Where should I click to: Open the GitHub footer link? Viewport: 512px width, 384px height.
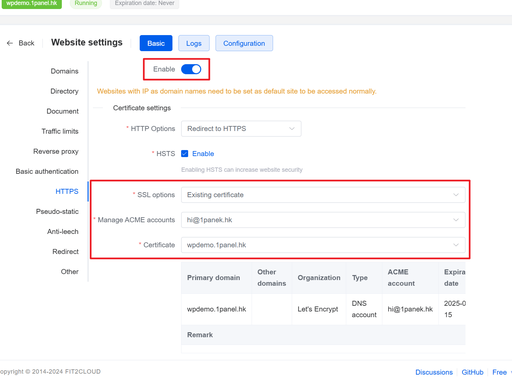pyautogui.click(x=472, y=372)
